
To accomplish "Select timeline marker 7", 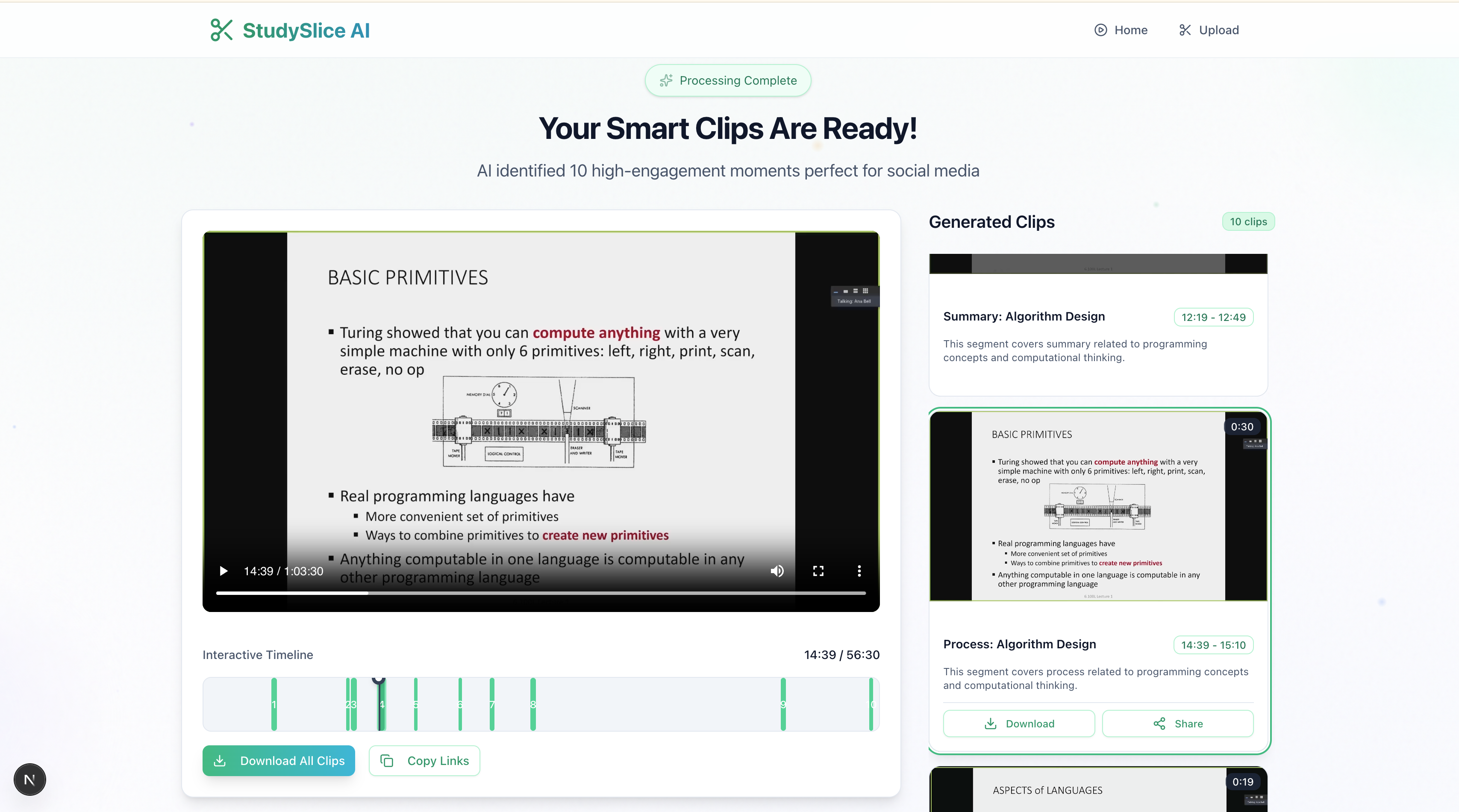I will [491, 704].
